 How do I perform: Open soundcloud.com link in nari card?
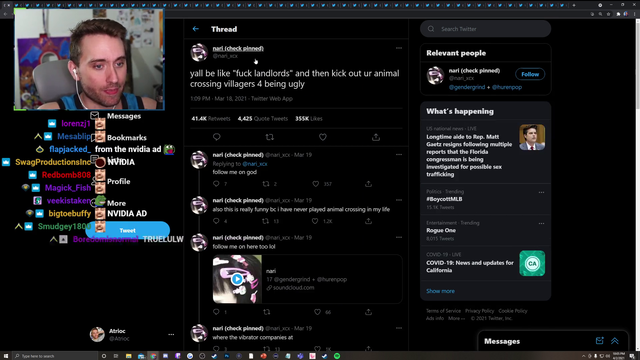pyautogui.click(x=293, y=288)
